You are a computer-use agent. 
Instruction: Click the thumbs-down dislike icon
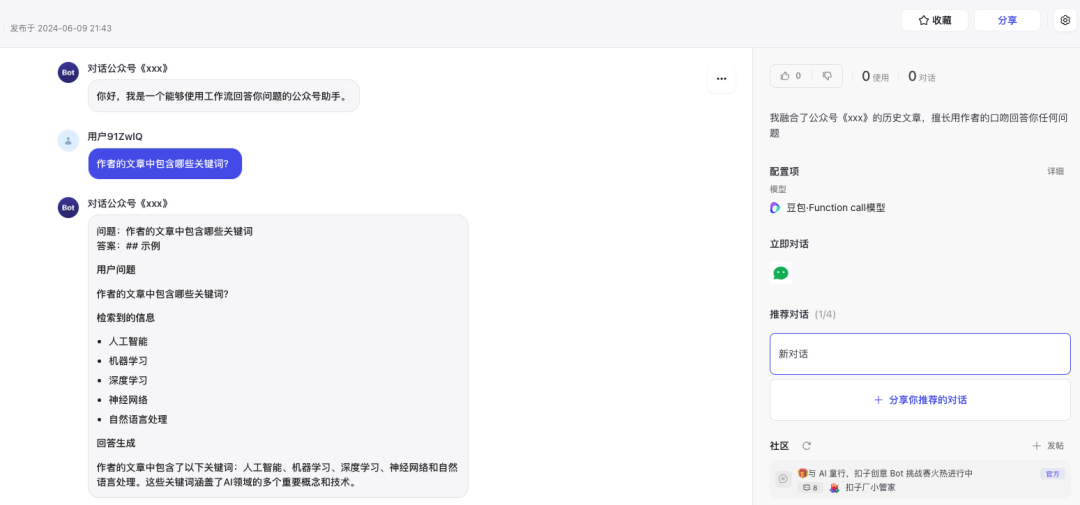tap(827, 76)
